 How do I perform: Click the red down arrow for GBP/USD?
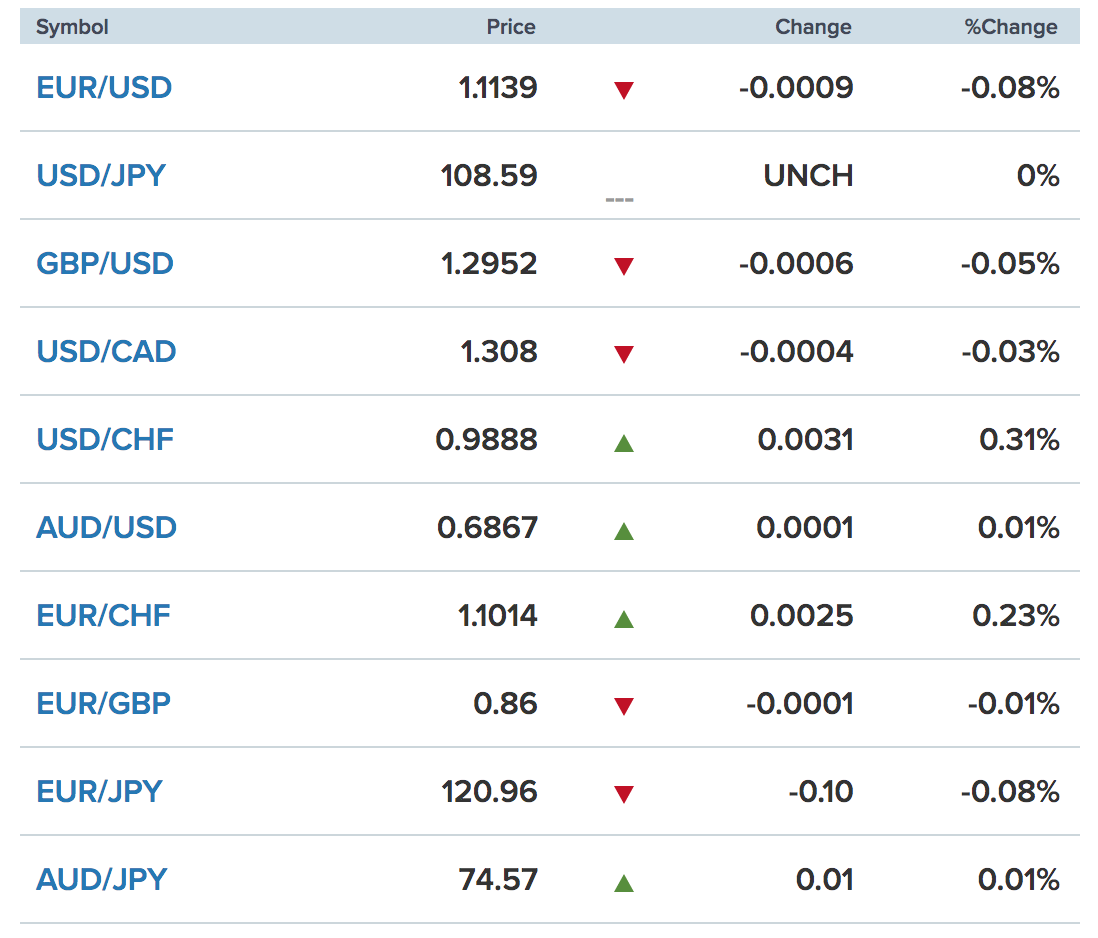pyautogui.click(x=623, y=266)
